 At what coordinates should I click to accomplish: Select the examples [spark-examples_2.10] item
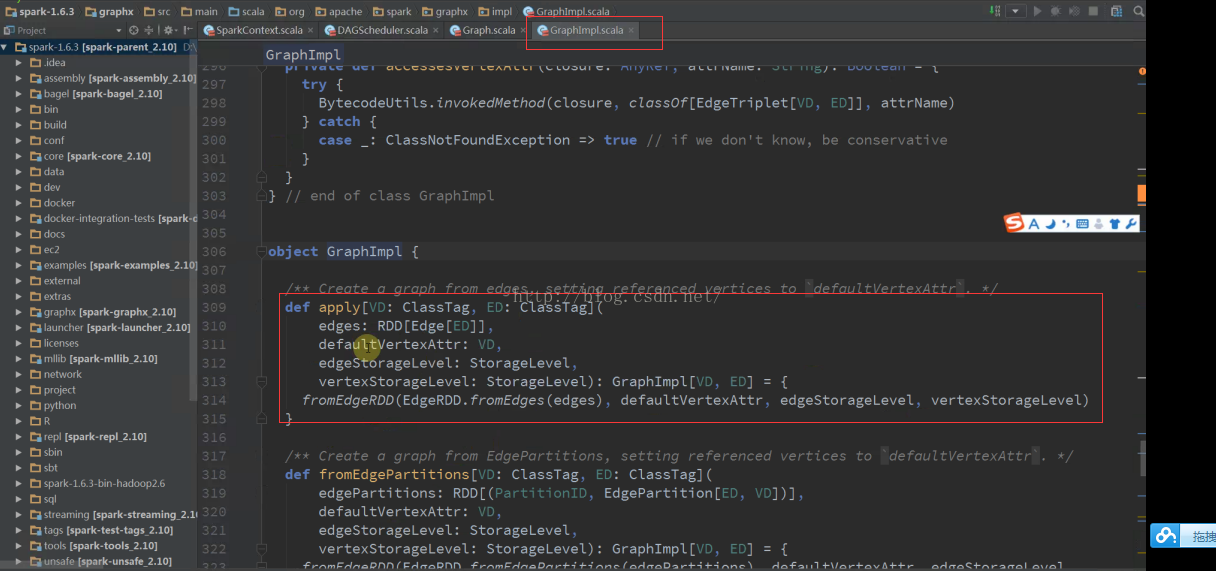click(112, 265)
